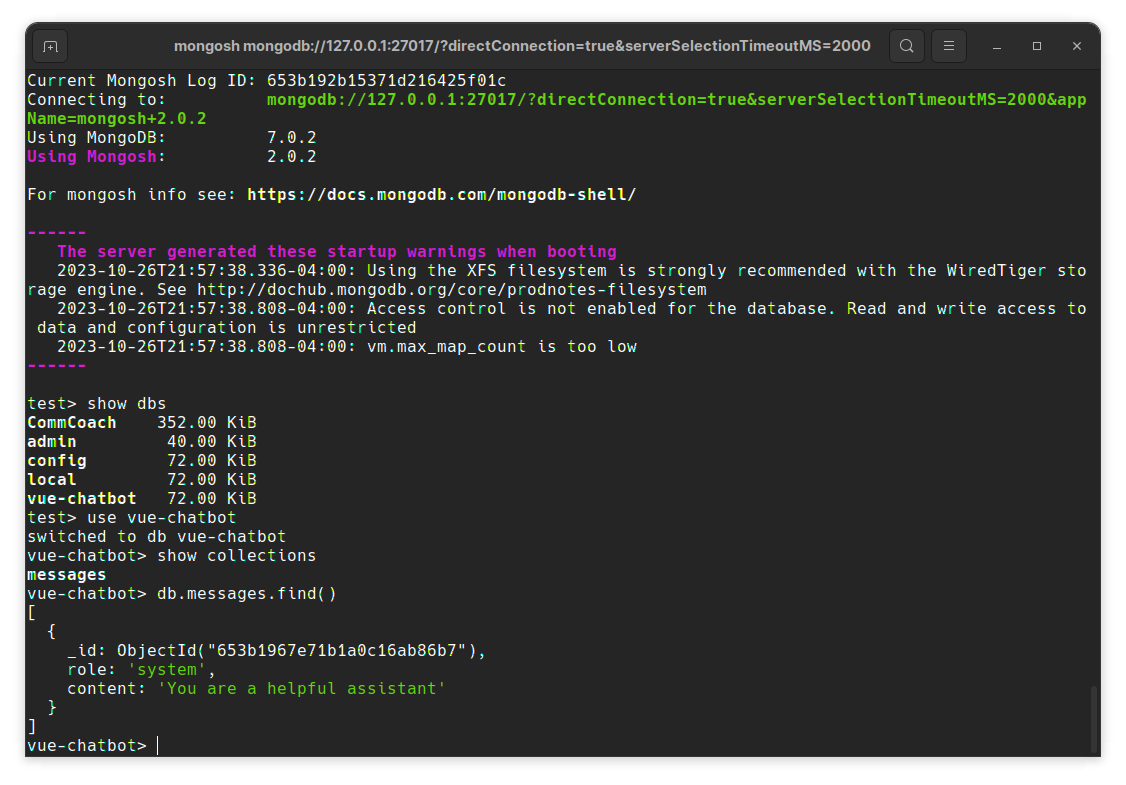Minimize the terminal window
Viewport: 1126px width, 785px height.
tap(997, 46)
